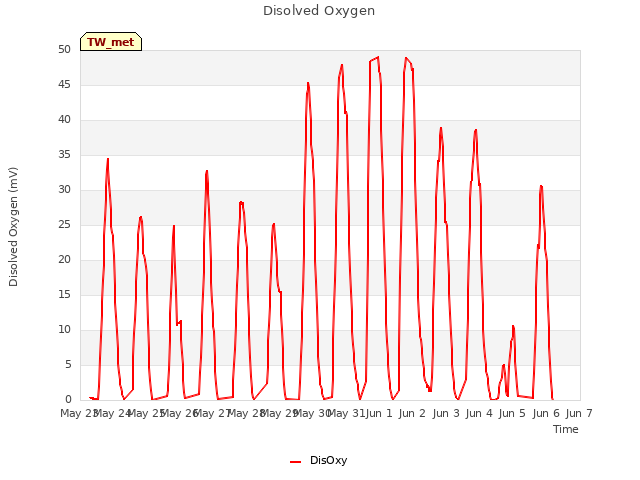Click the y-axis tick value 5
This screenshot has width=640, height=480.
click(x=68, y=364)
